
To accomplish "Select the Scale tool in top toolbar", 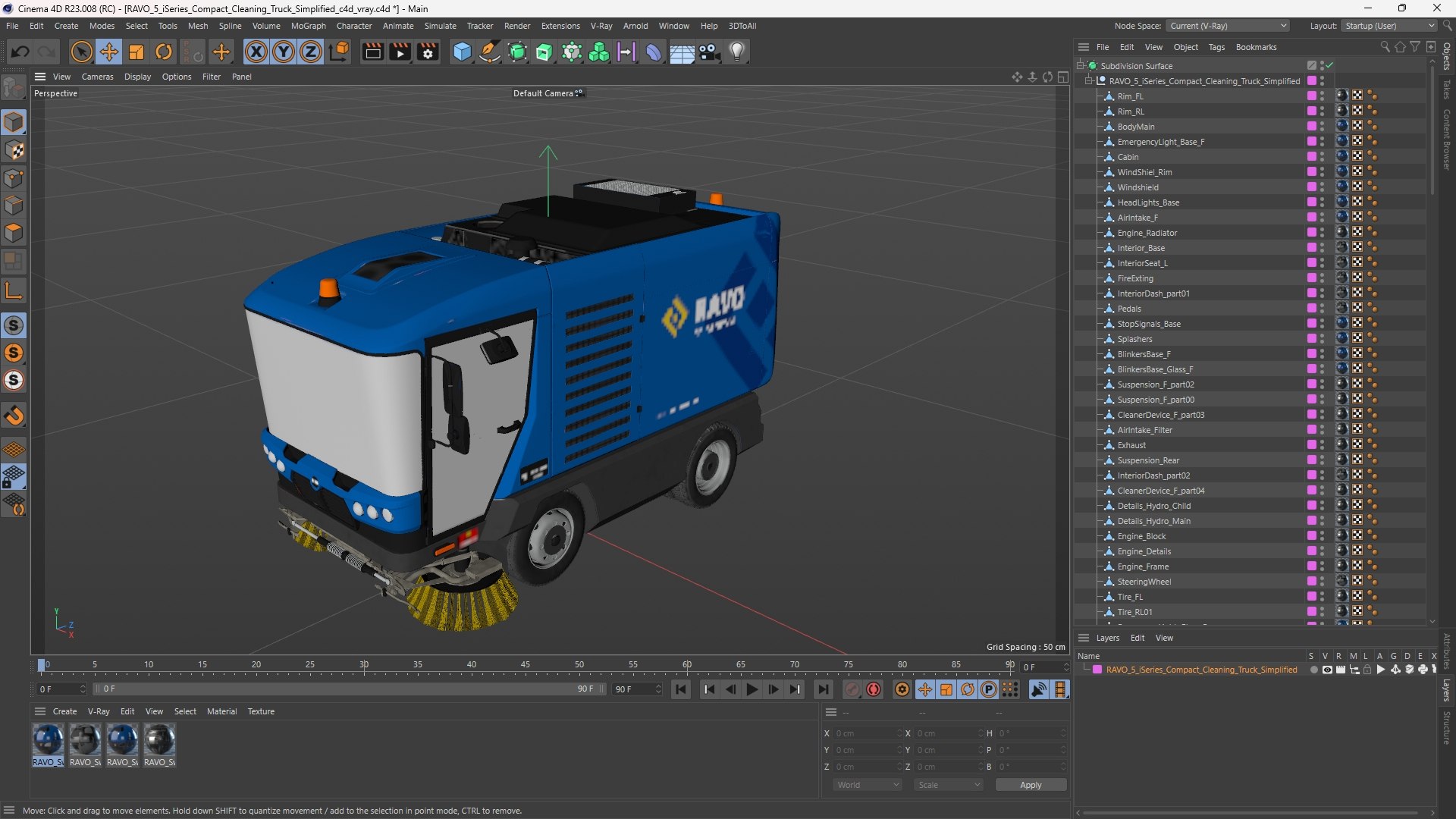I will 136,52.
